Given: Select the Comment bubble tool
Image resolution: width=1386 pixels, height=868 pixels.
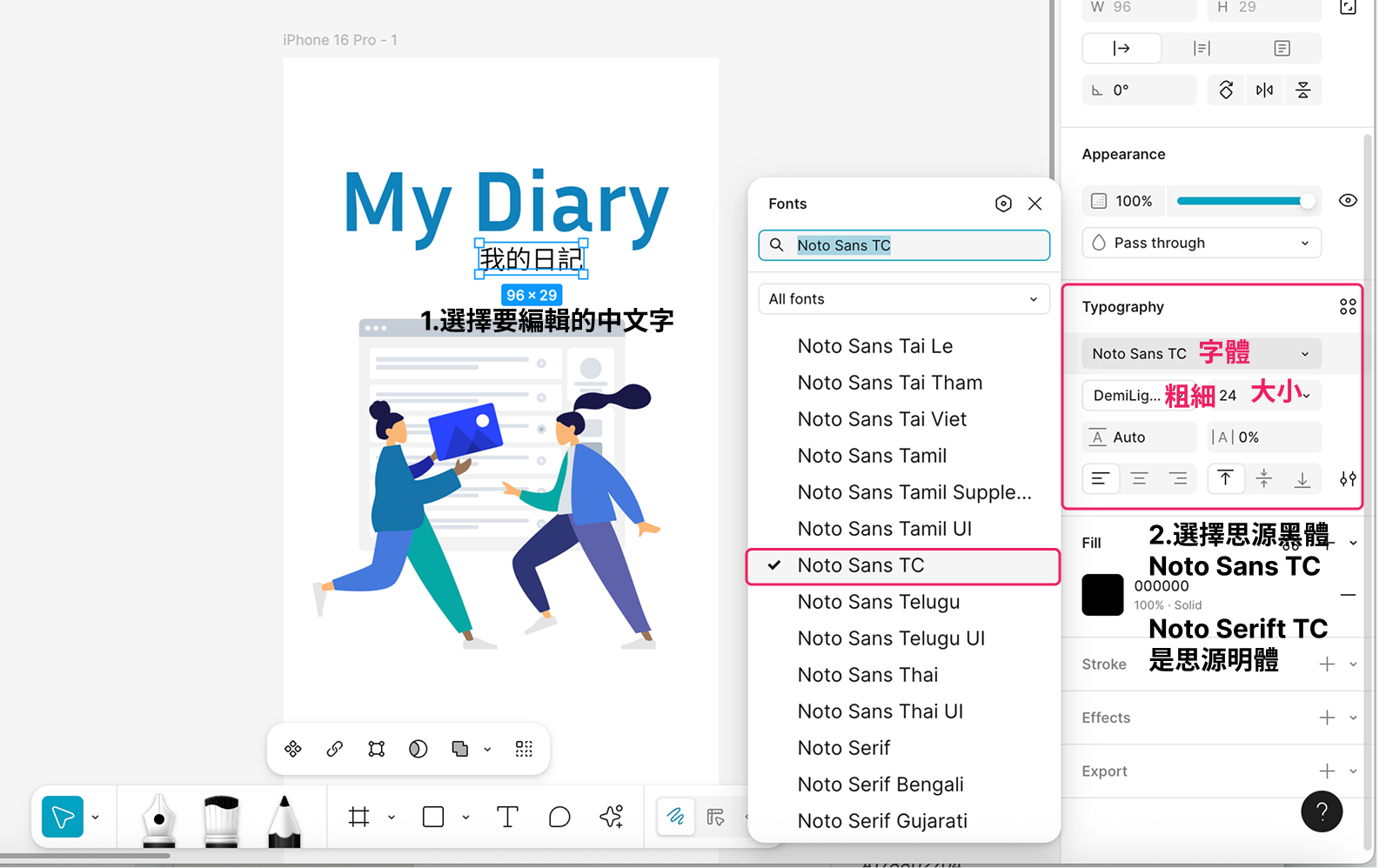Looking at the screenshot, I should tap(559, 817).
